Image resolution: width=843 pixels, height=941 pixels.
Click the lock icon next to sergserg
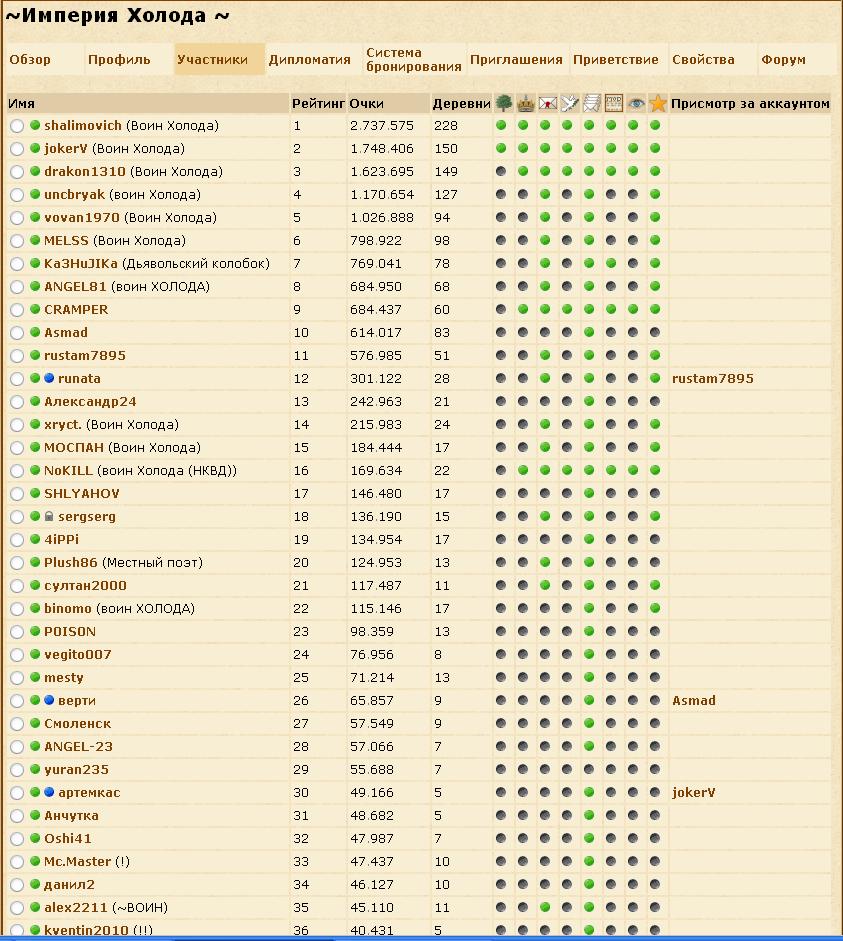pos(49,516)
